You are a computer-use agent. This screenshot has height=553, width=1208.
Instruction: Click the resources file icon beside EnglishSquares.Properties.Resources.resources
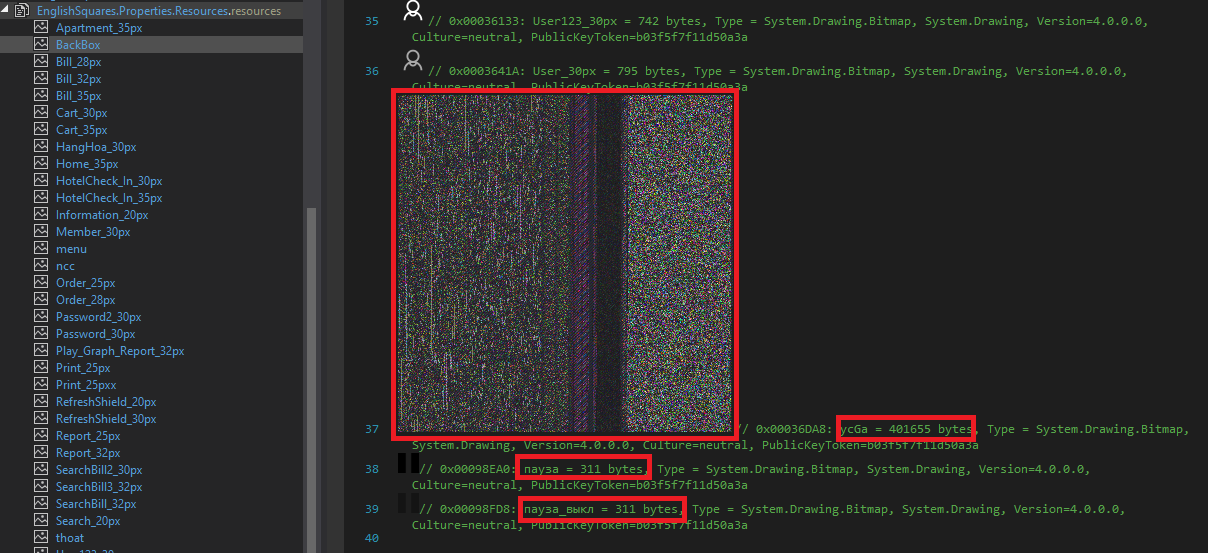tap(21, 11)
